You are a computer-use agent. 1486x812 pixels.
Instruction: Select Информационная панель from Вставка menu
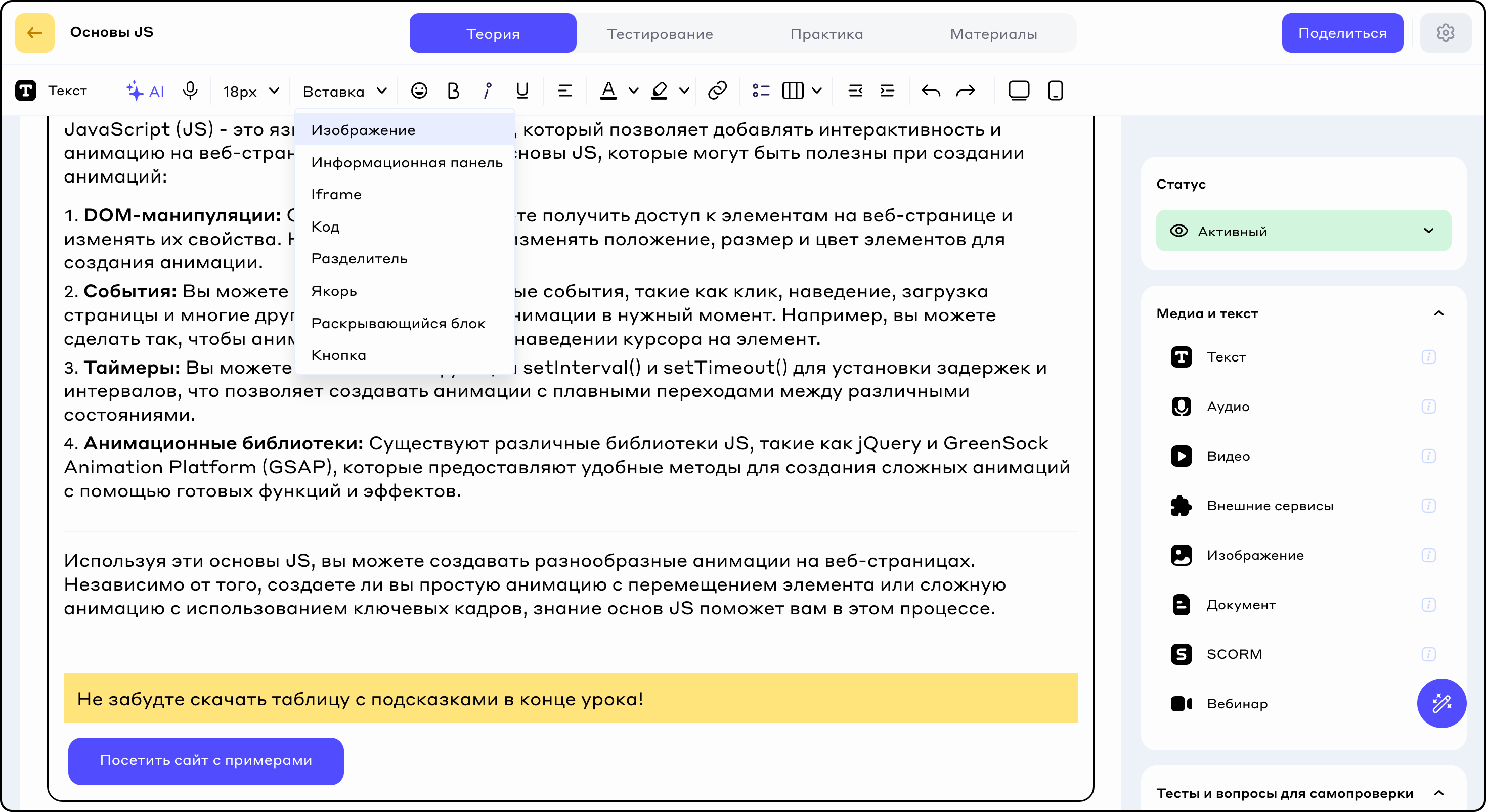407,163
